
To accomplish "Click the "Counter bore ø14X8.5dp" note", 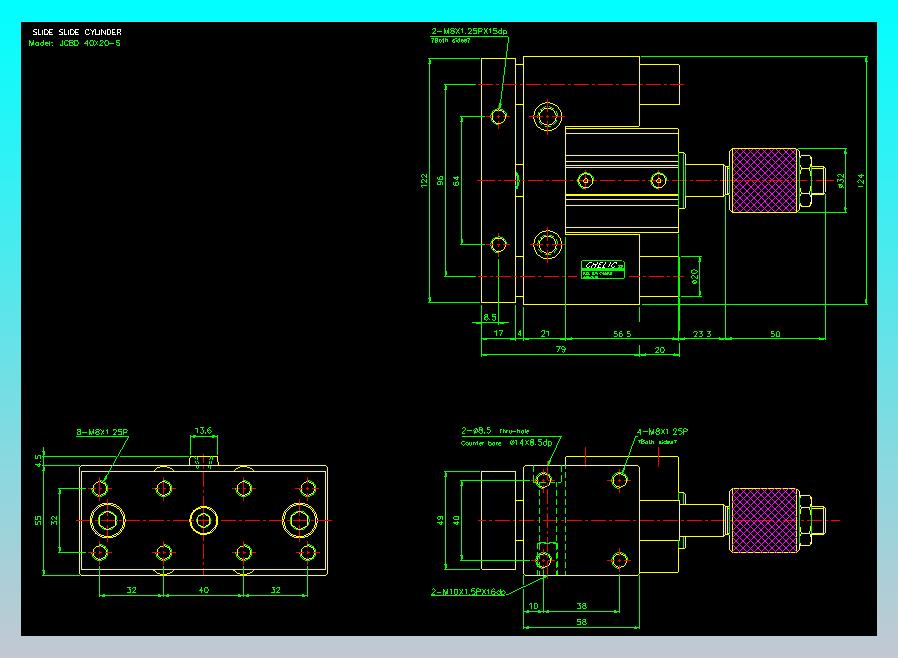I will pos(506,443).
